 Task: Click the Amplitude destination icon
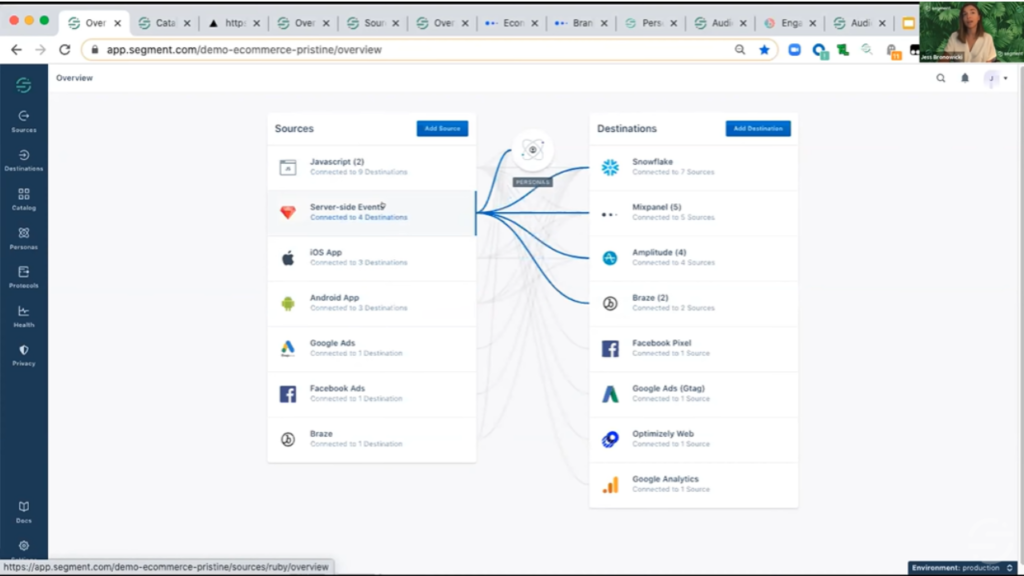[x=610, y=258]
